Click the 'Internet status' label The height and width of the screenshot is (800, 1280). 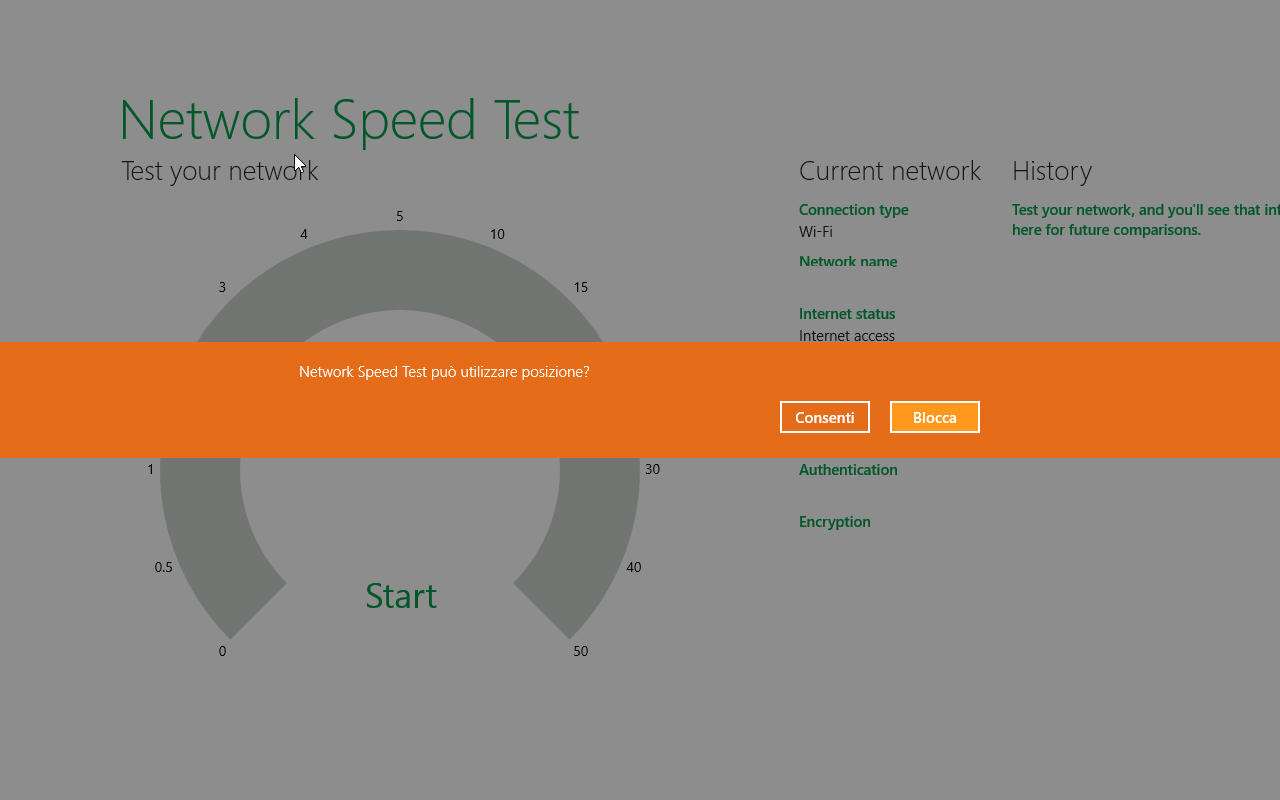coord(847,314)
